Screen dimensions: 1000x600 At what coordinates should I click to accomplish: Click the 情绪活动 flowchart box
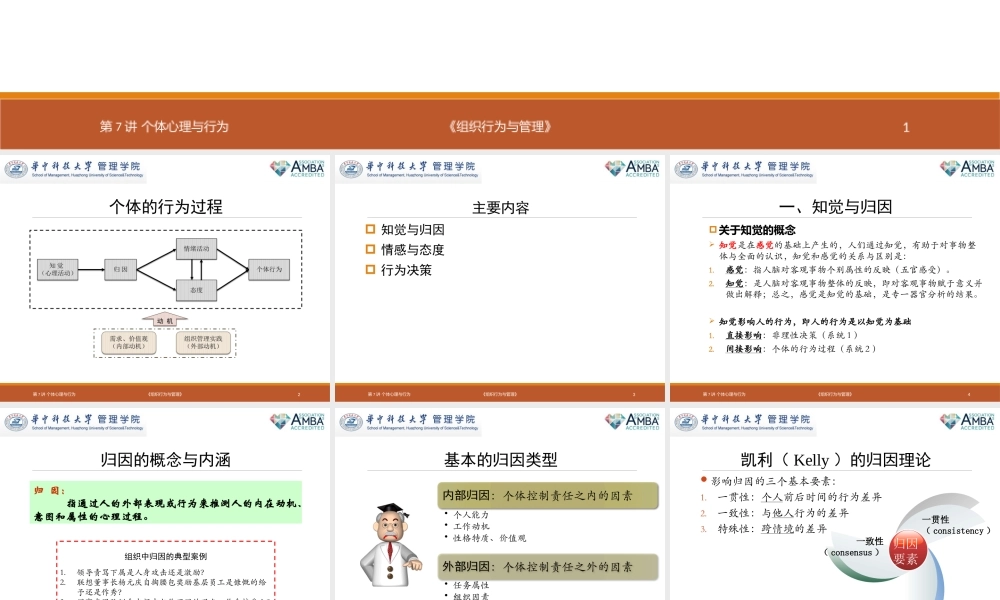tap(196, 247)
